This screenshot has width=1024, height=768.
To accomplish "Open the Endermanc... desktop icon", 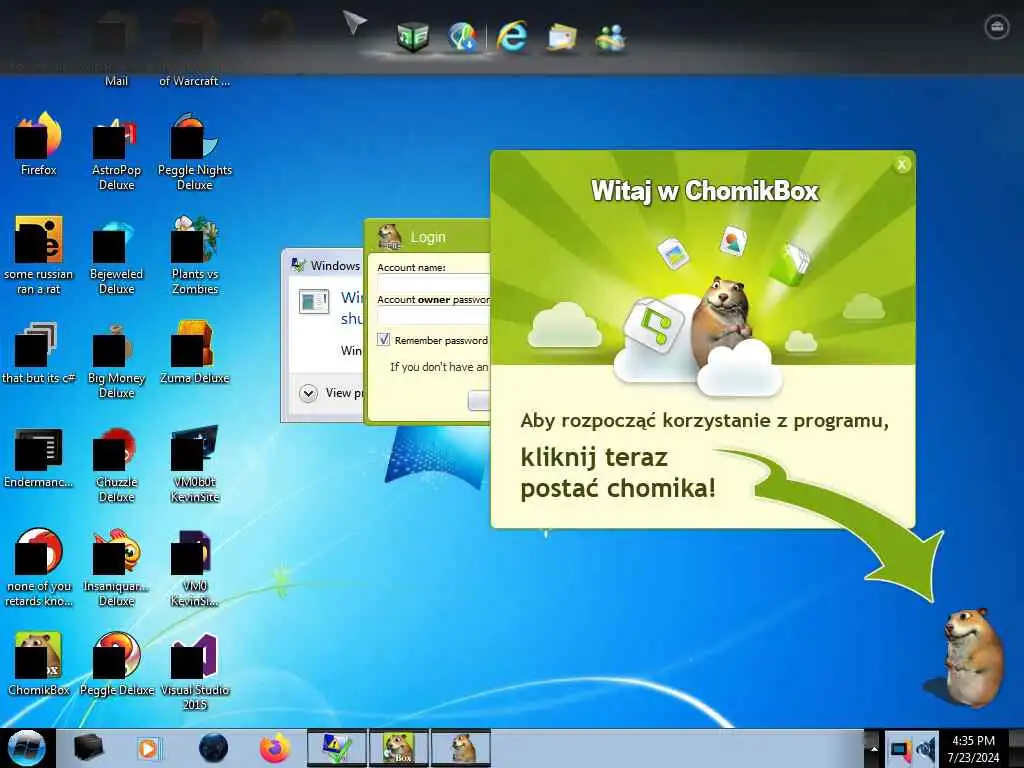I will (x=39, y=457).
